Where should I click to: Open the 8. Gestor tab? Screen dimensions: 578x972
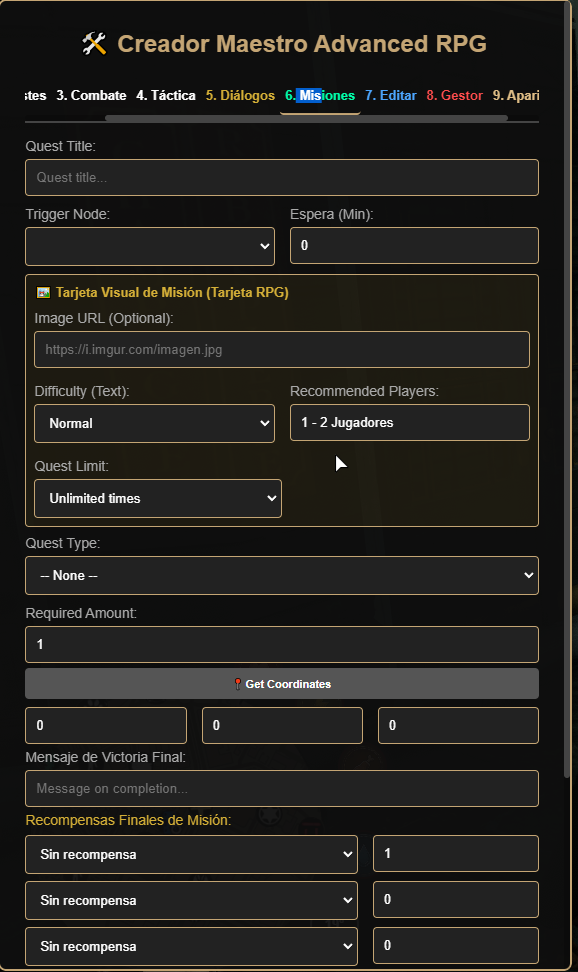(455, 95)
